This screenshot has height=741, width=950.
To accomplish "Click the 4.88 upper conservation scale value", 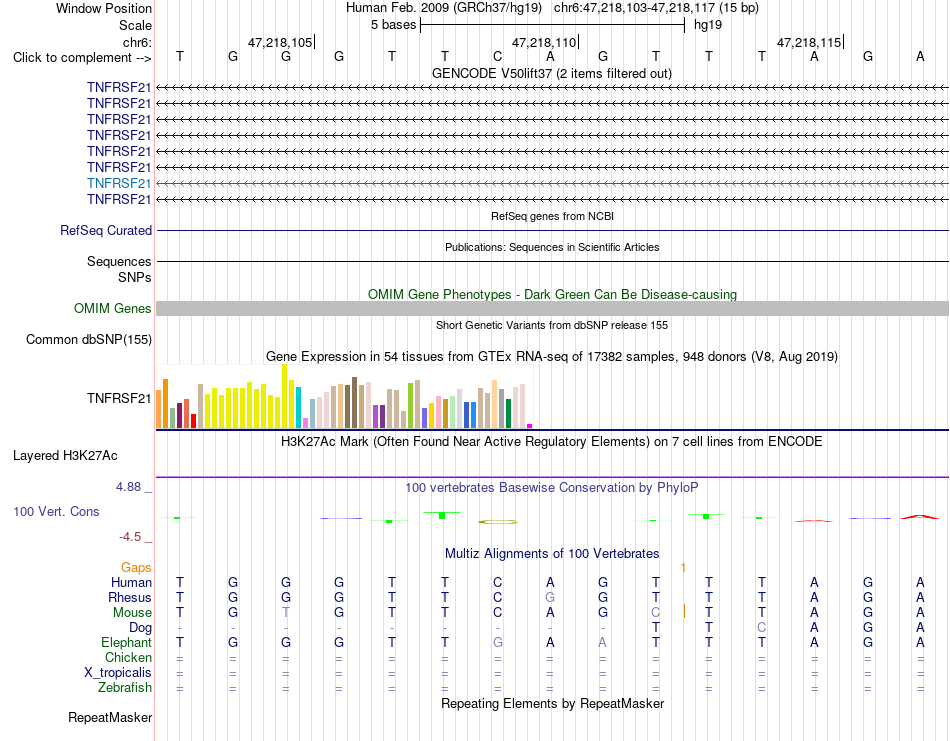I will [x=128, y=487].
